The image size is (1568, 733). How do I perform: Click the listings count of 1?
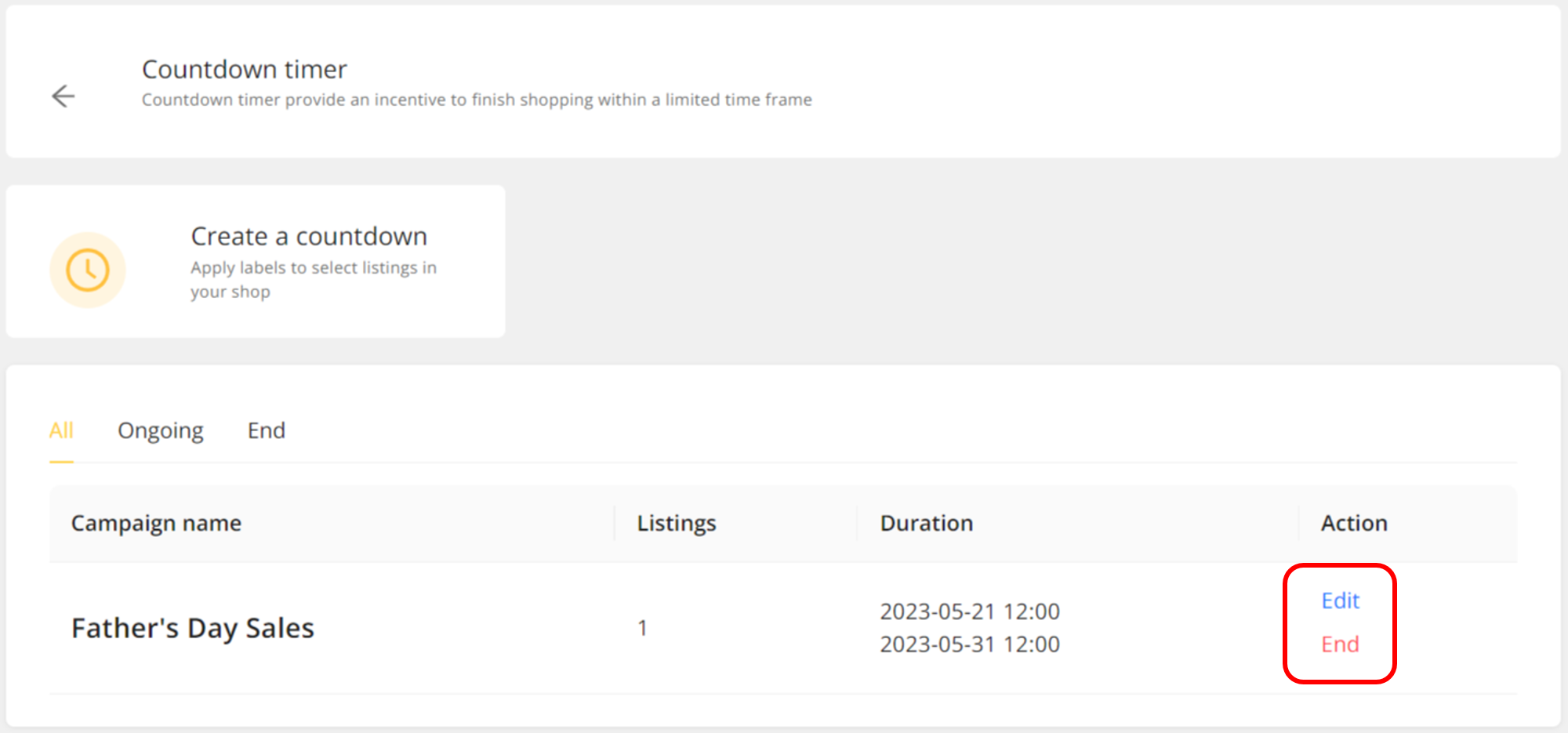point(642,628)
